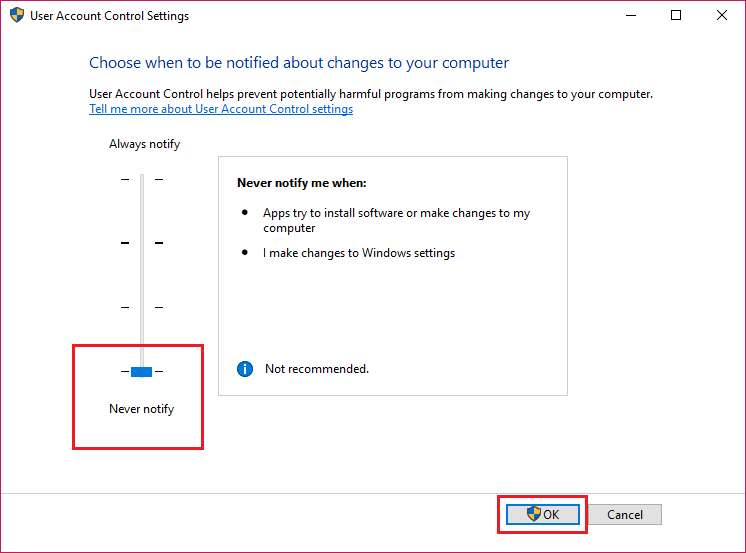Set the slider to the top Always notify tick
This screenshot has width=746, height=553.
pos(142,179)
